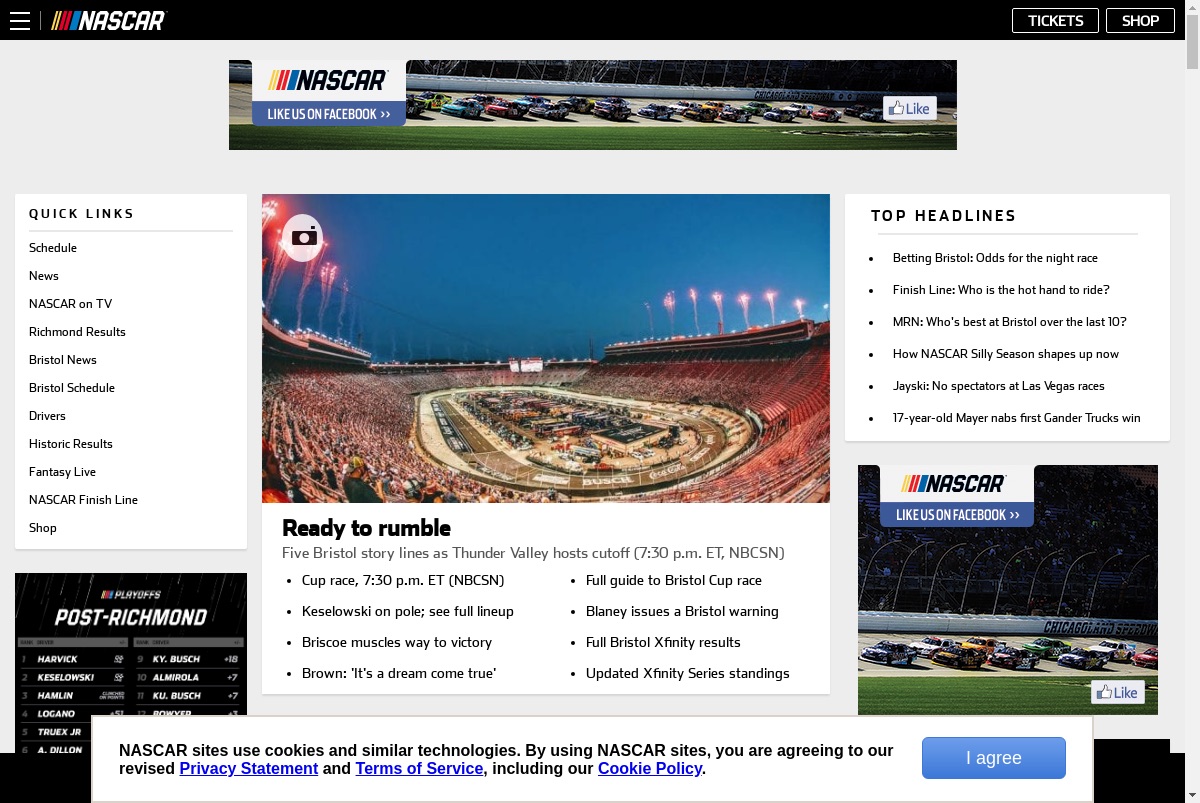This screenshot has width=1200, height=803.
Task: Open Updated Xfinity Series standings
Action: [x=688, y=673]
